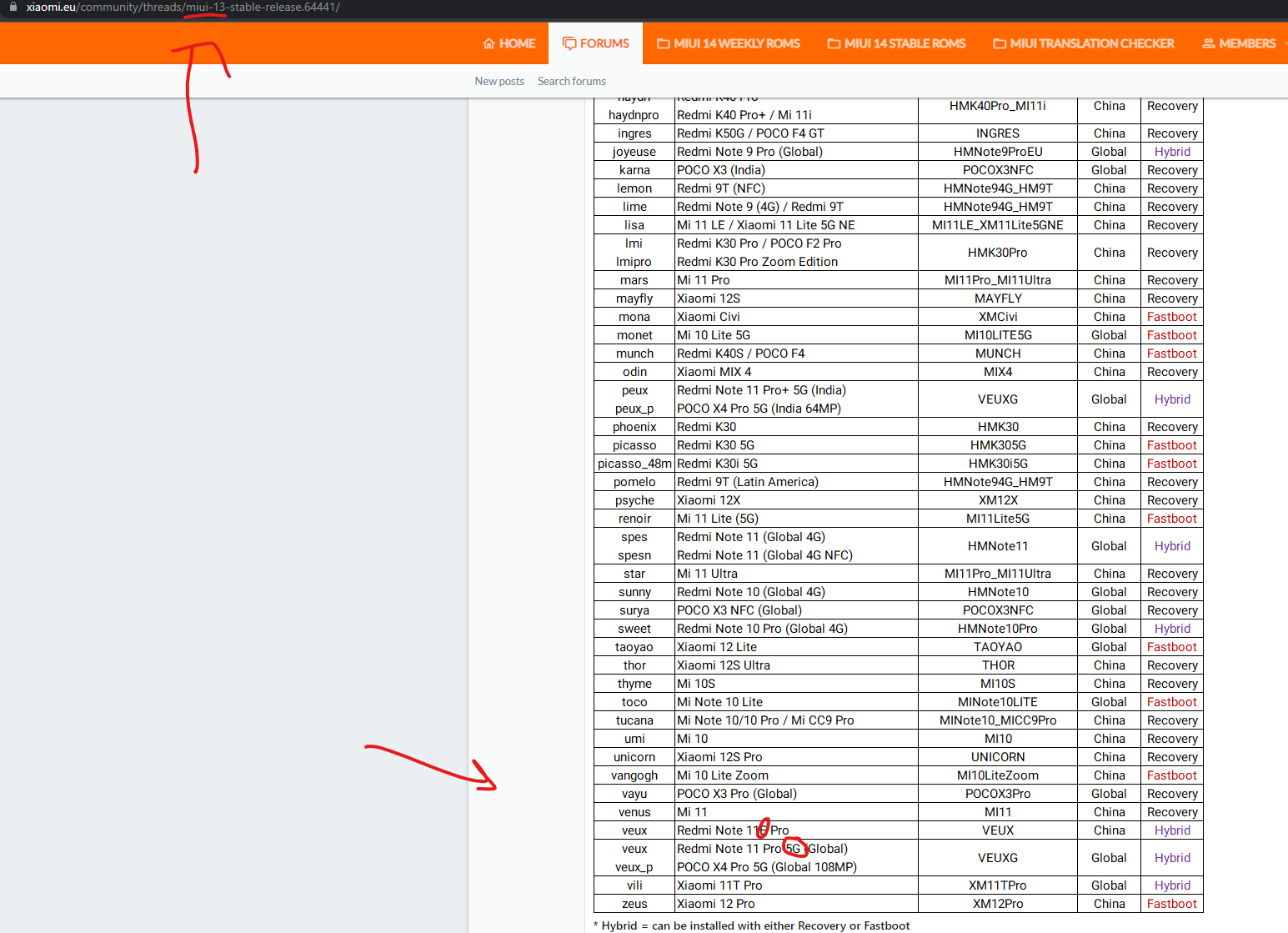Click the Search forums link

[x=572, y=81]
